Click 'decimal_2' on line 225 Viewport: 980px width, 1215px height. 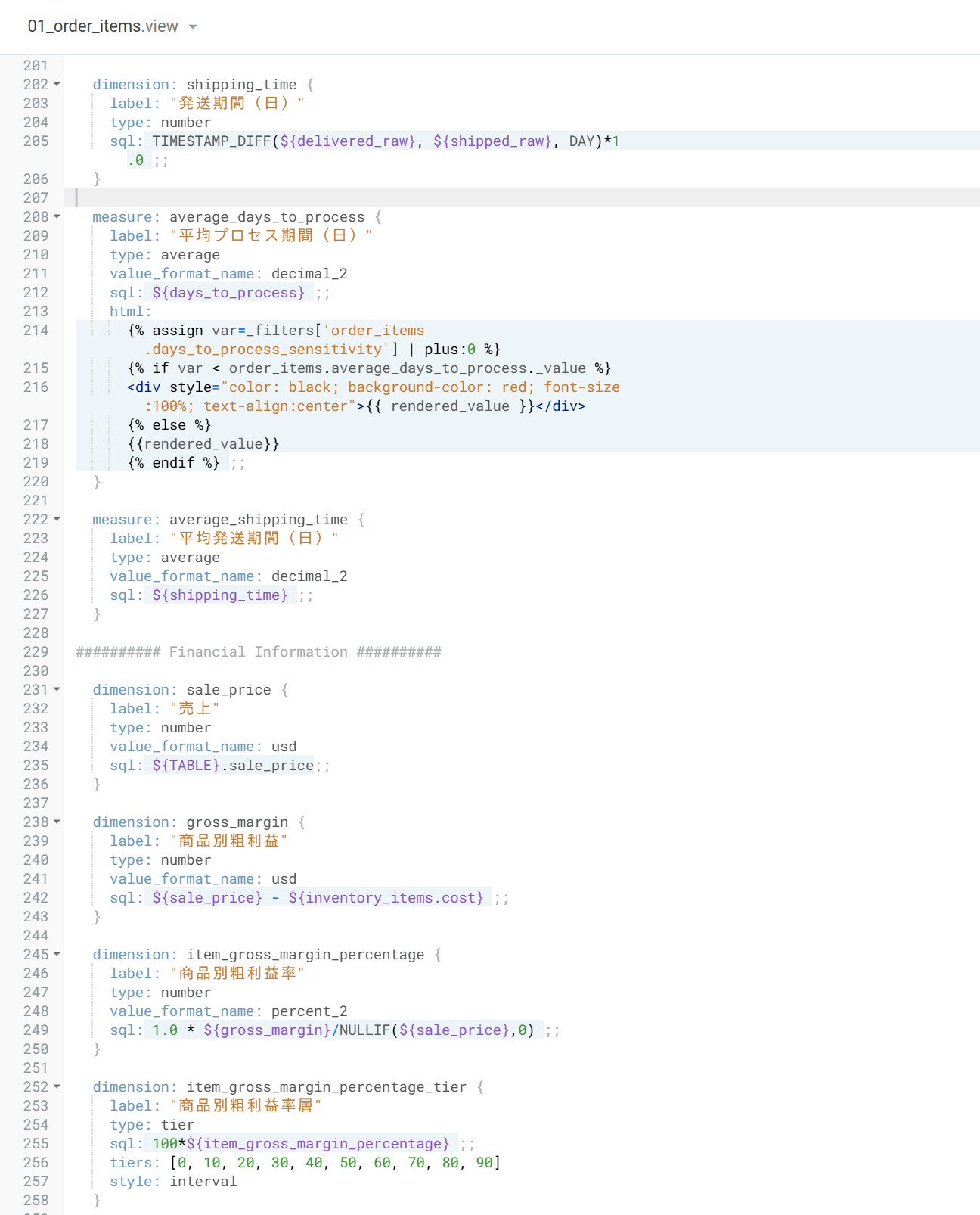(309, 576)
